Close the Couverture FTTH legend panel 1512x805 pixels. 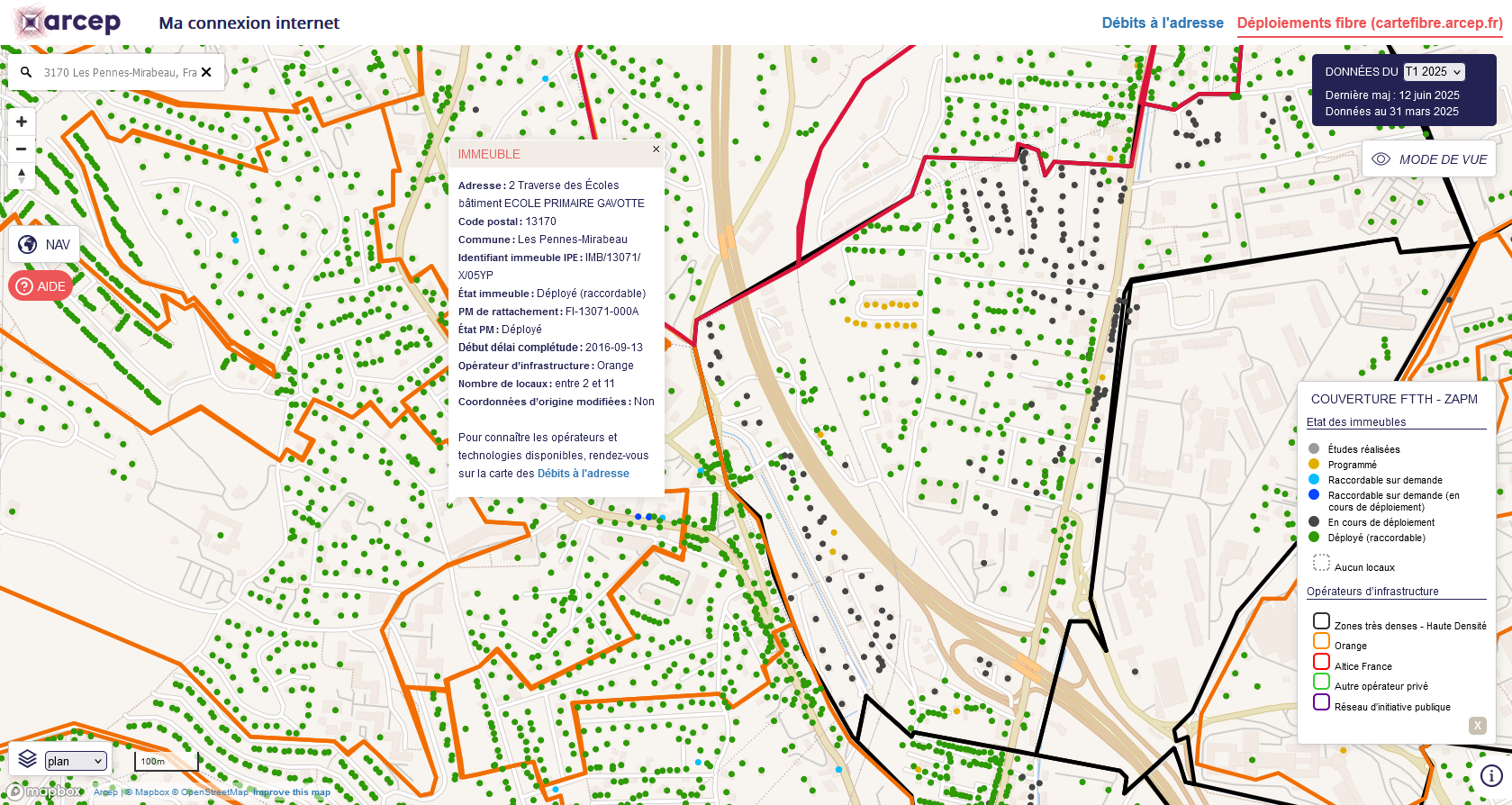pyautogui.click(x=1477, y=725)
